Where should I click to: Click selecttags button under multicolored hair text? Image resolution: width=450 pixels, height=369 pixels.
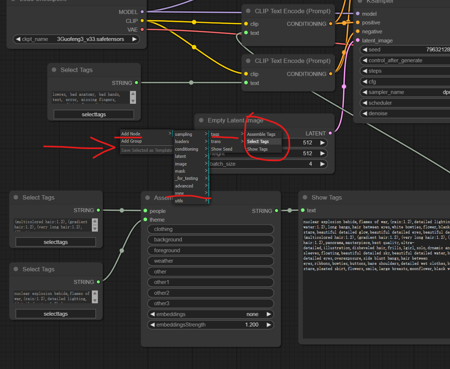point(56,242)
